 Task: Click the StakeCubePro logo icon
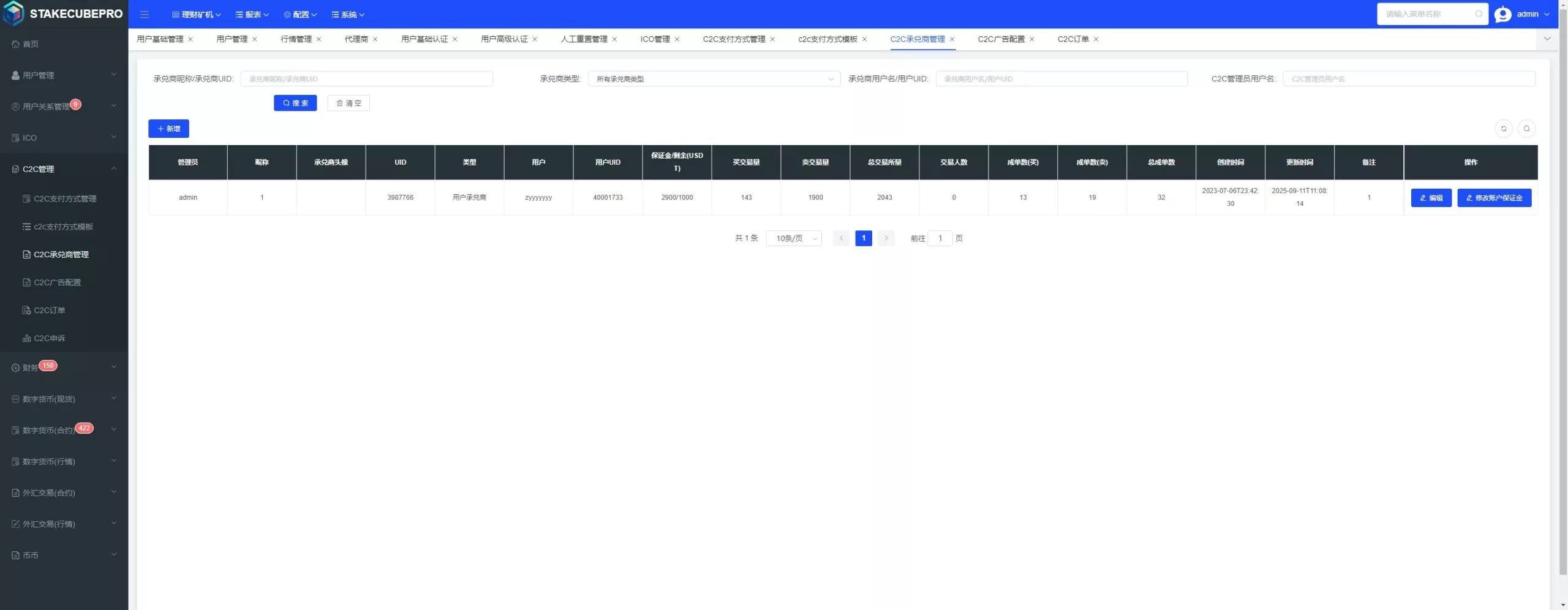(x=13, y=13)
